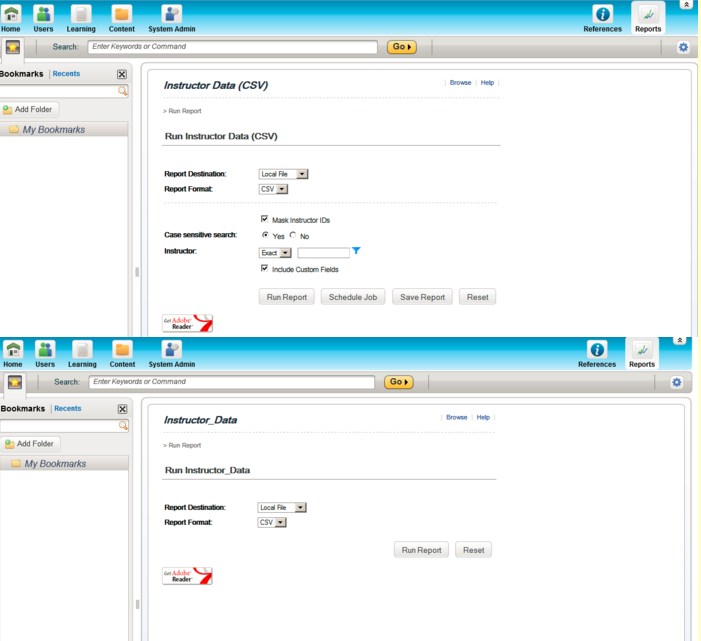Open My Bookmarks folder in bottom screen
This screenshot has height=641, width=701.
coord(55,464)
